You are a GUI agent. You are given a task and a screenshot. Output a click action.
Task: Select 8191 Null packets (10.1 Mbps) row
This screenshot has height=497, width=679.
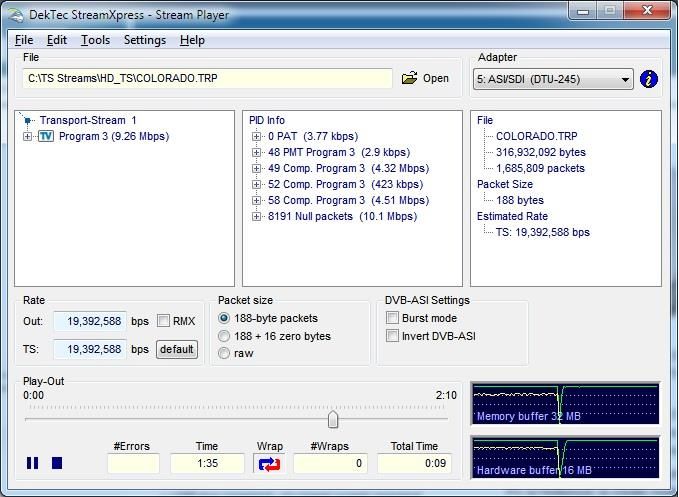[x=343, y=216]
